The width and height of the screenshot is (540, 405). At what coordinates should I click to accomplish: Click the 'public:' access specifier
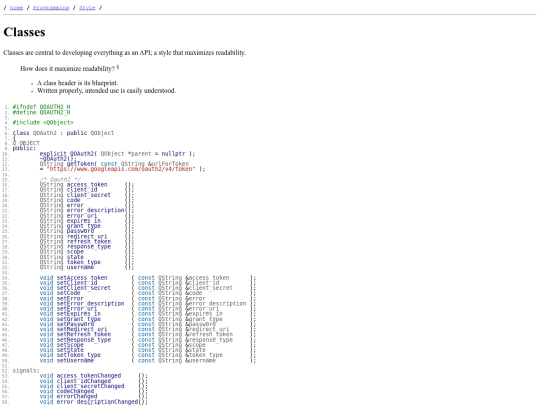[x=24, y=148]
